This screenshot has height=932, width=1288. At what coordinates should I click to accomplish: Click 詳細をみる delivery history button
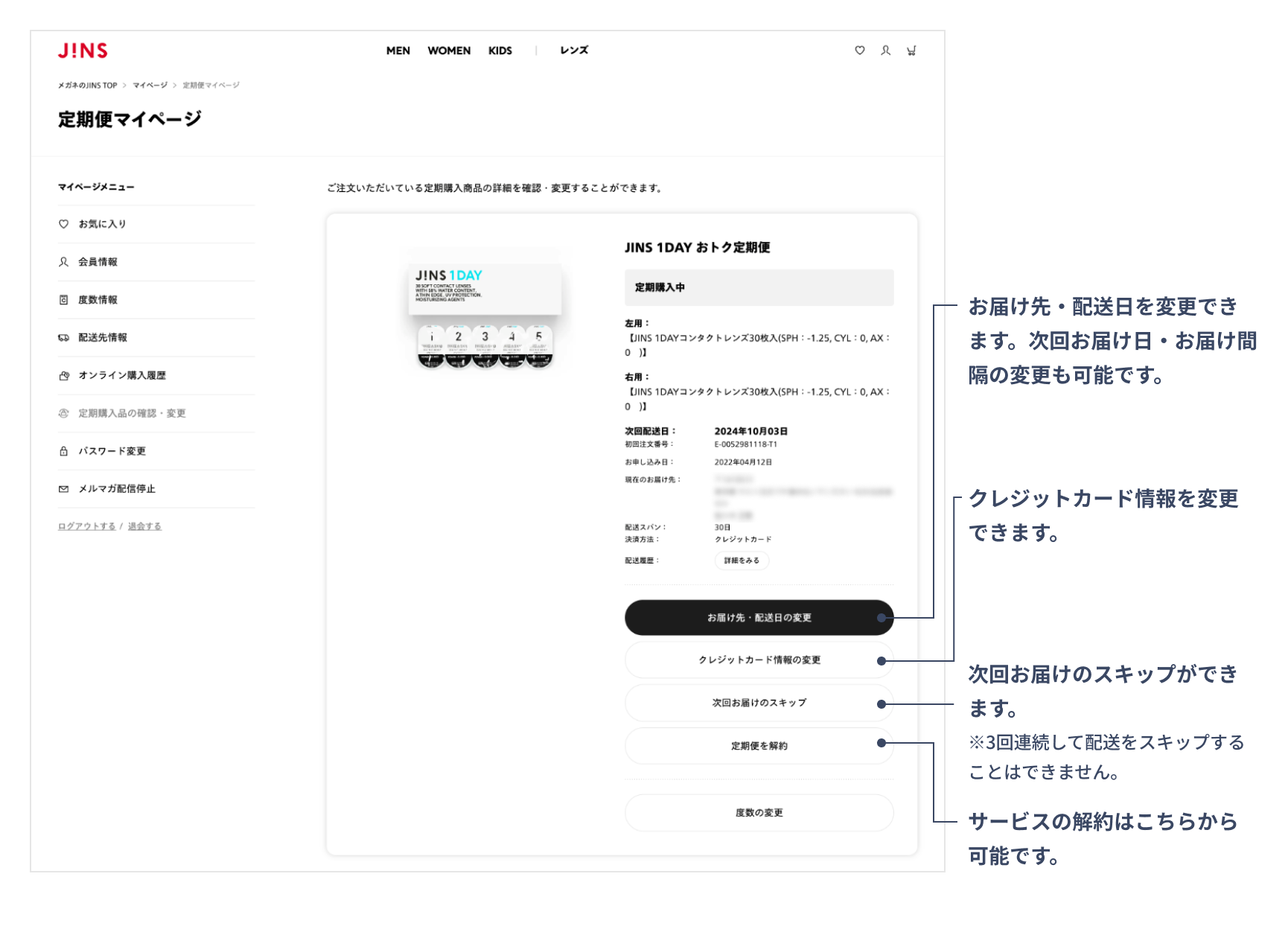[742, 561]
